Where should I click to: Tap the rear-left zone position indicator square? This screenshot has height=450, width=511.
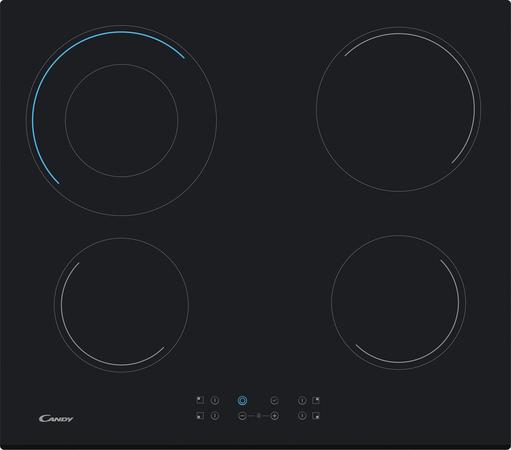[x=200, y=400]
